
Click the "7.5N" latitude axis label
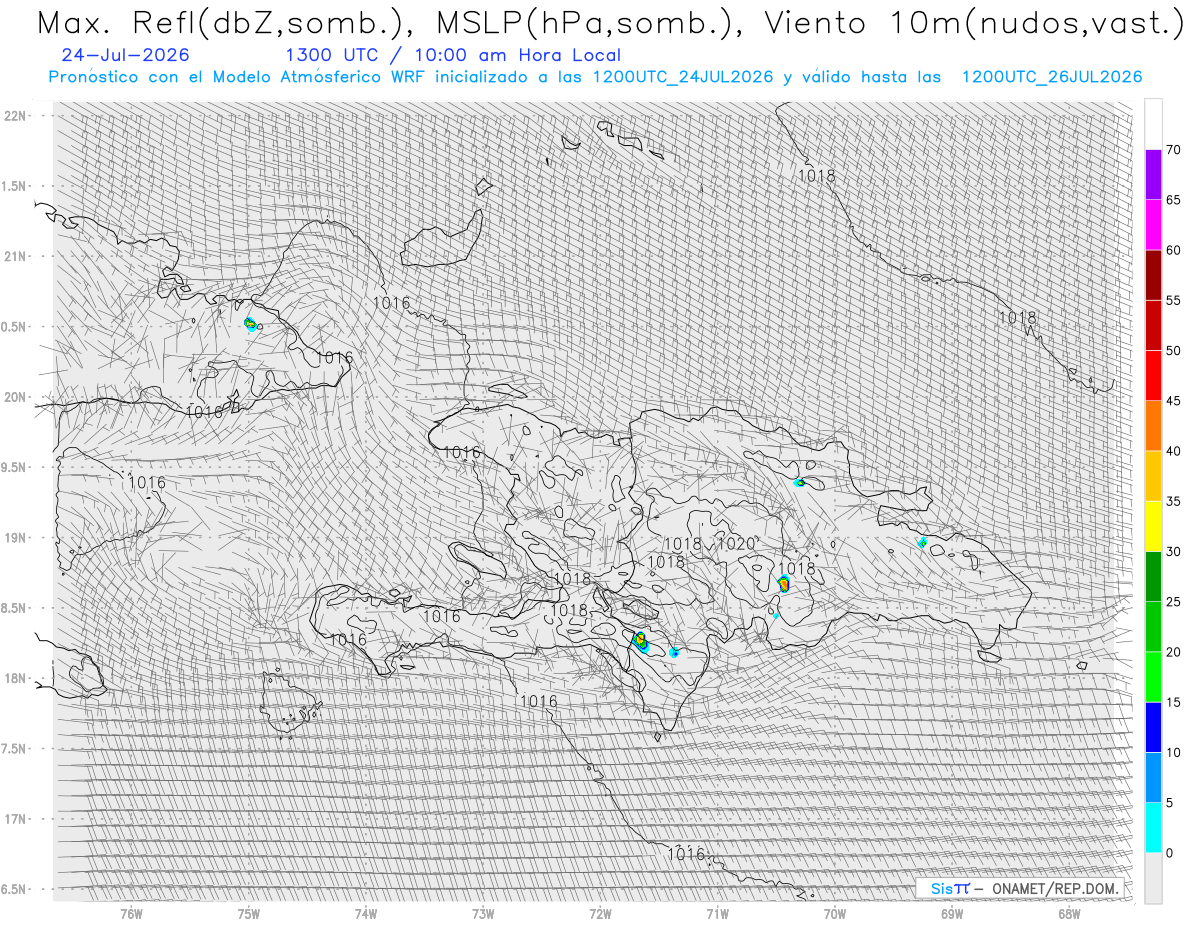14,749
